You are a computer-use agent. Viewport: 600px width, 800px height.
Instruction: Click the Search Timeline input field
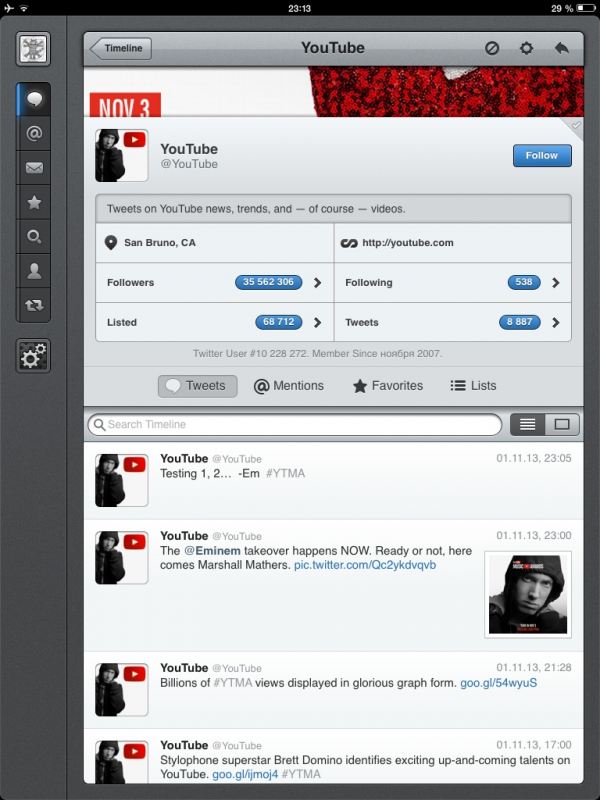[x=295, y=425]
